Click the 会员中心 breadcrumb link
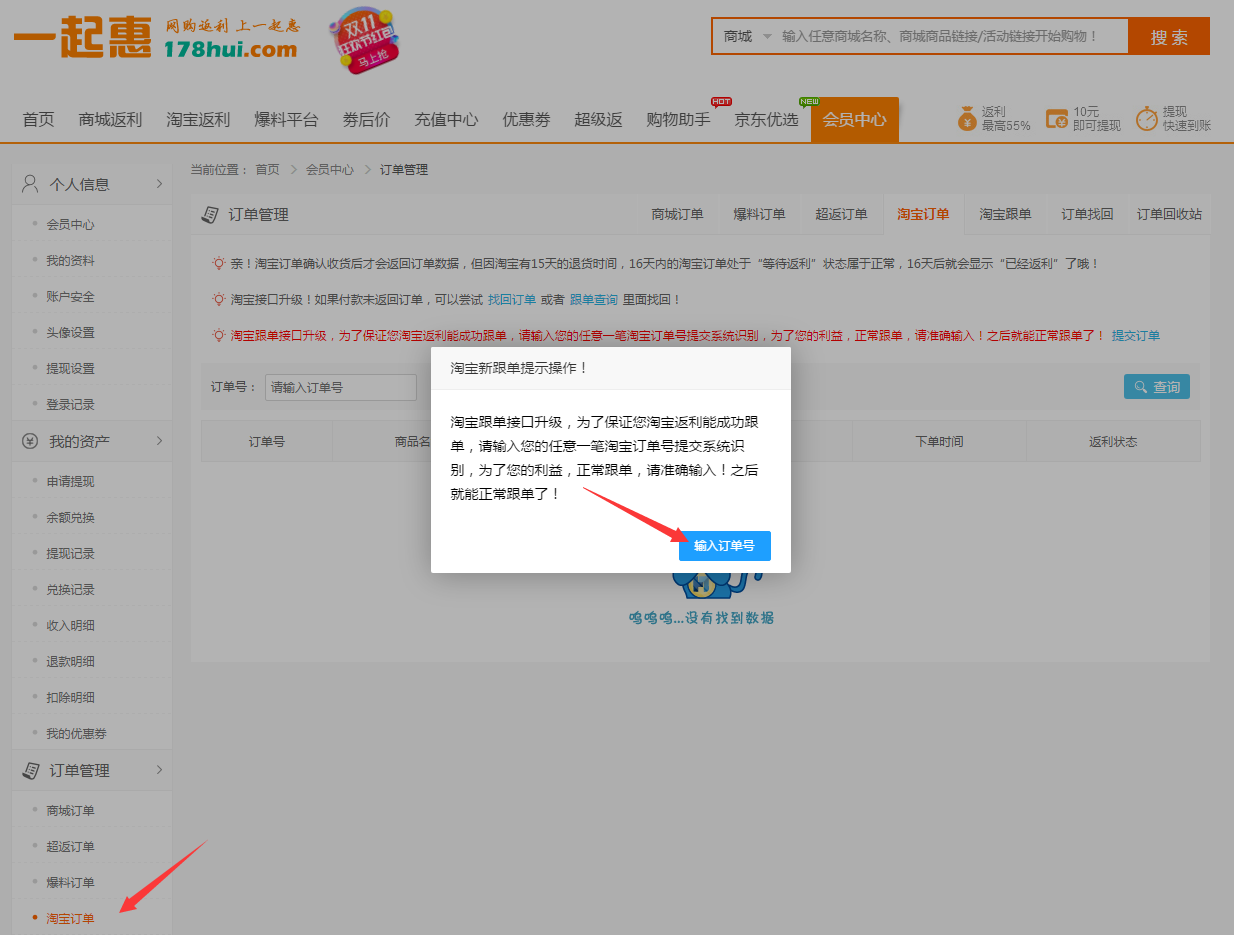Image resolution: width=1234 pixels, height=935 pixels. point(330,170)
